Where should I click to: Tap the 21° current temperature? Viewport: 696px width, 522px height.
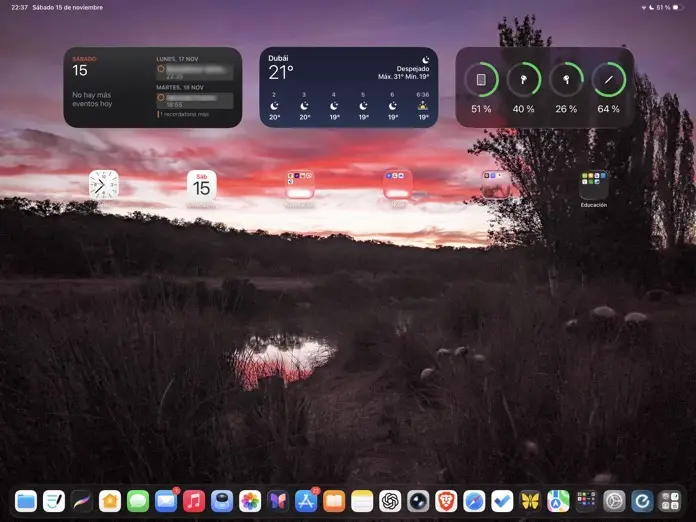tap(281, 72)
